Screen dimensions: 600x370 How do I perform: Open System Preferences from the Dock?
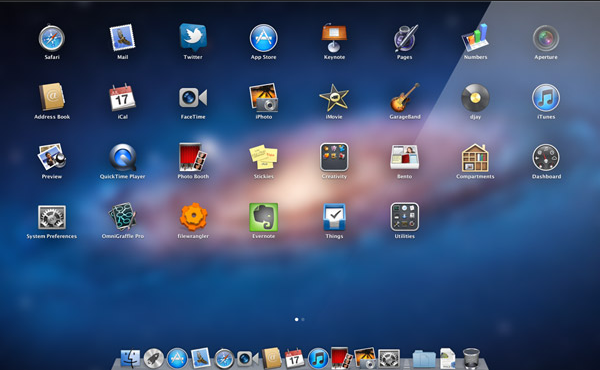pyautogui.click(x=389, y=359)
